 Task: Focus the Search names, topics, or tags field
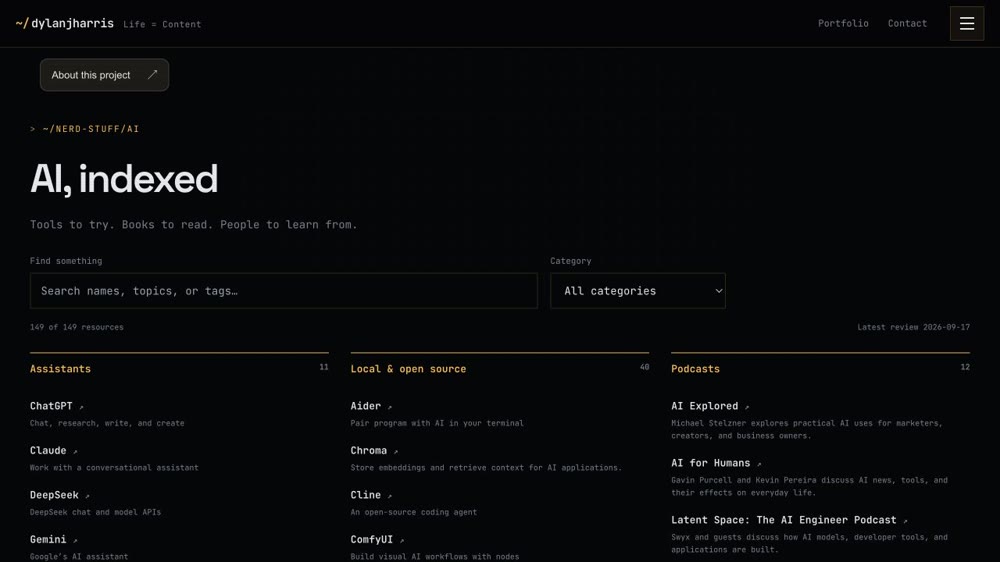pyautogui.click(x=284, y=291)
